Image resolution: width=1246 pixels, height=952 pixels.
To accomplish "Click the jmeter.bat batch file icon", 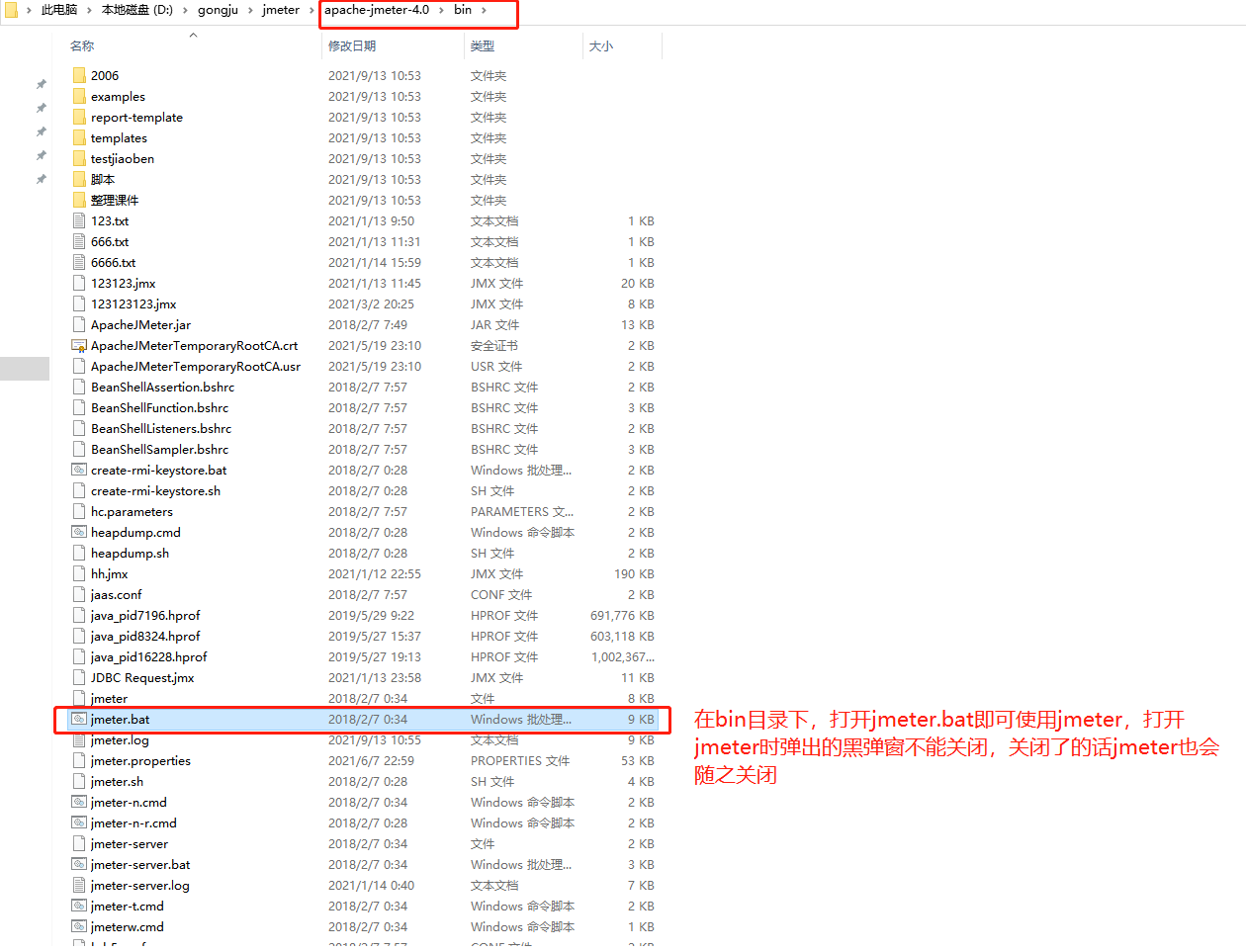I will [x=79, y=719].
